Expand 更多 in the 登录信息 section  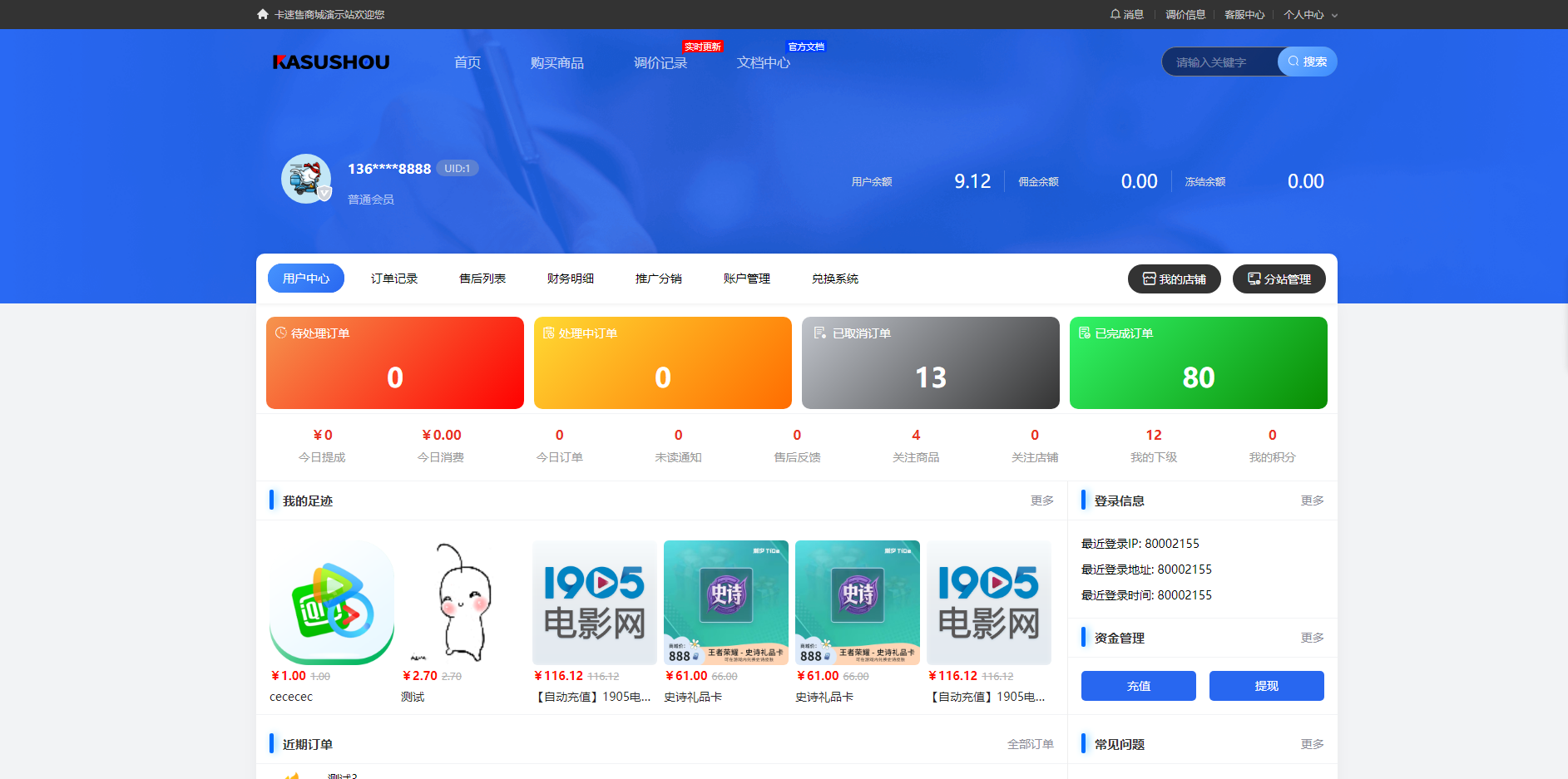(1312, 500)
